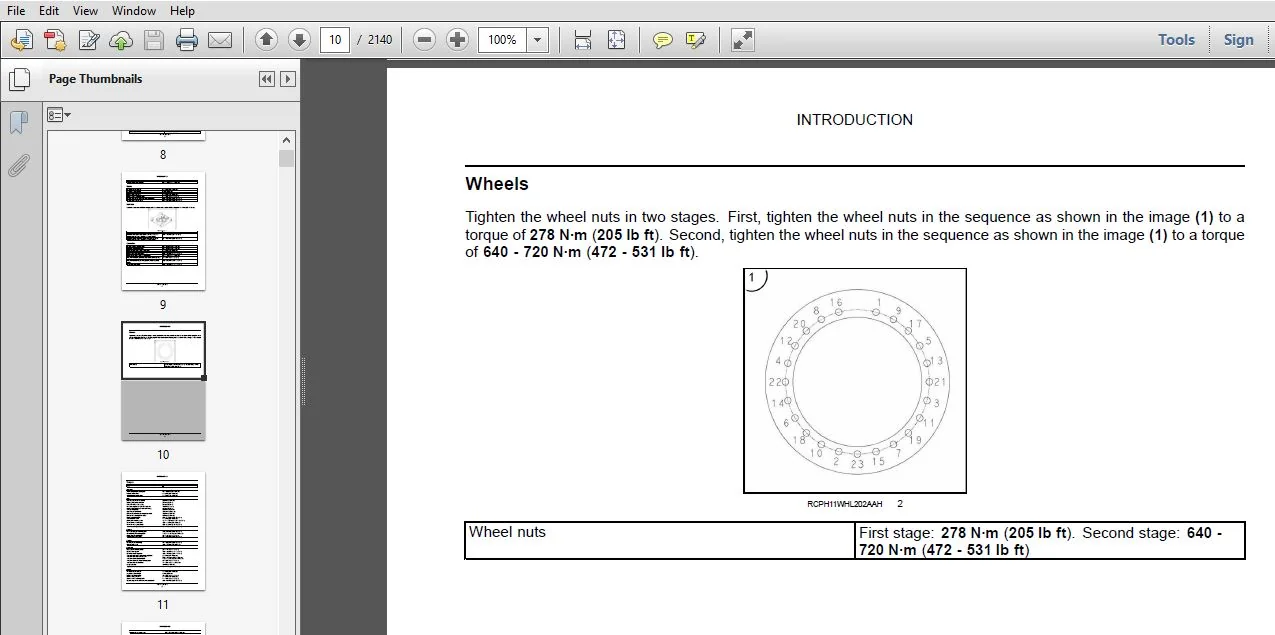Open the Help menu
The image size is (1275, 635).
(x=182, y=10)
